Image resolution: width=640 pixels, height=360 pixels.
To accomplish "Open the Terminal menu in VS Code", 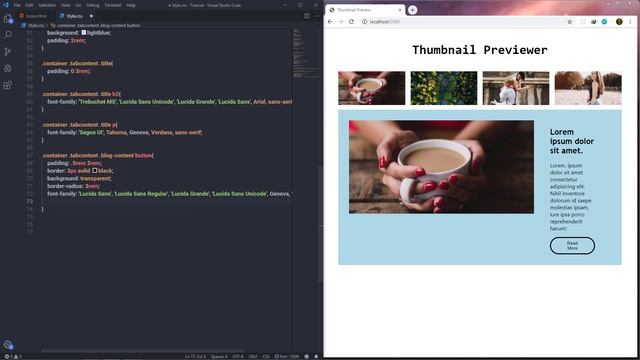I will point(113,5).
